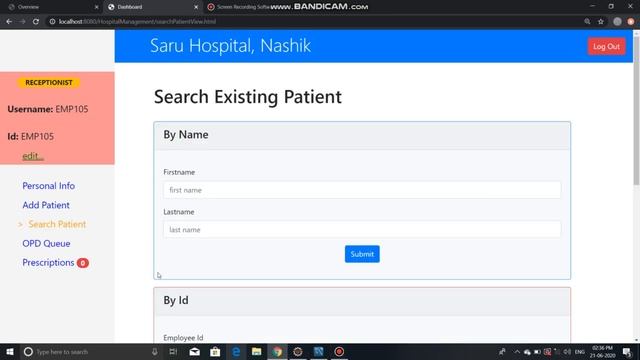
Task: Focus the first name input field
Action: pos(362,190)
